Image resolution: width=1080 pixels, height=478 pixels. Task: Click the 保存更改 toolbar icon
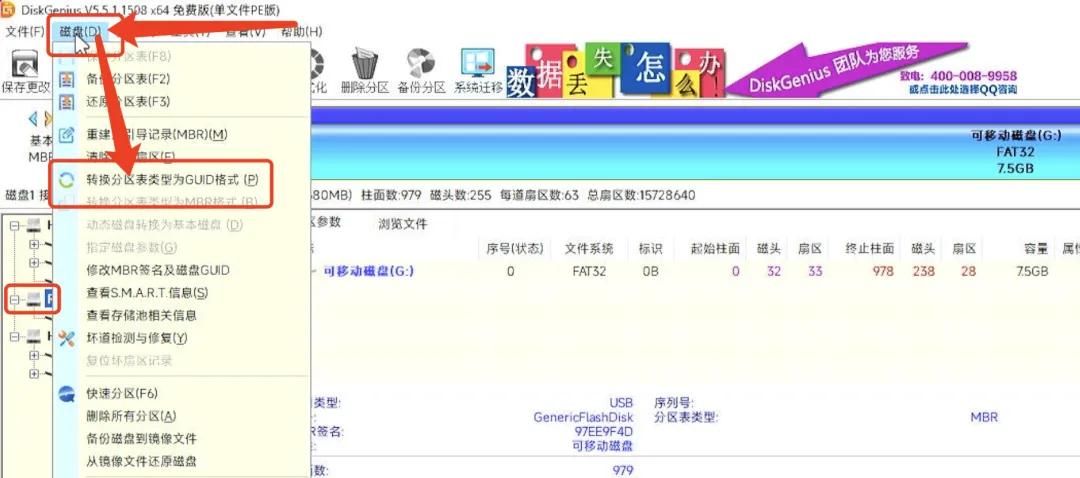point(25,70)
